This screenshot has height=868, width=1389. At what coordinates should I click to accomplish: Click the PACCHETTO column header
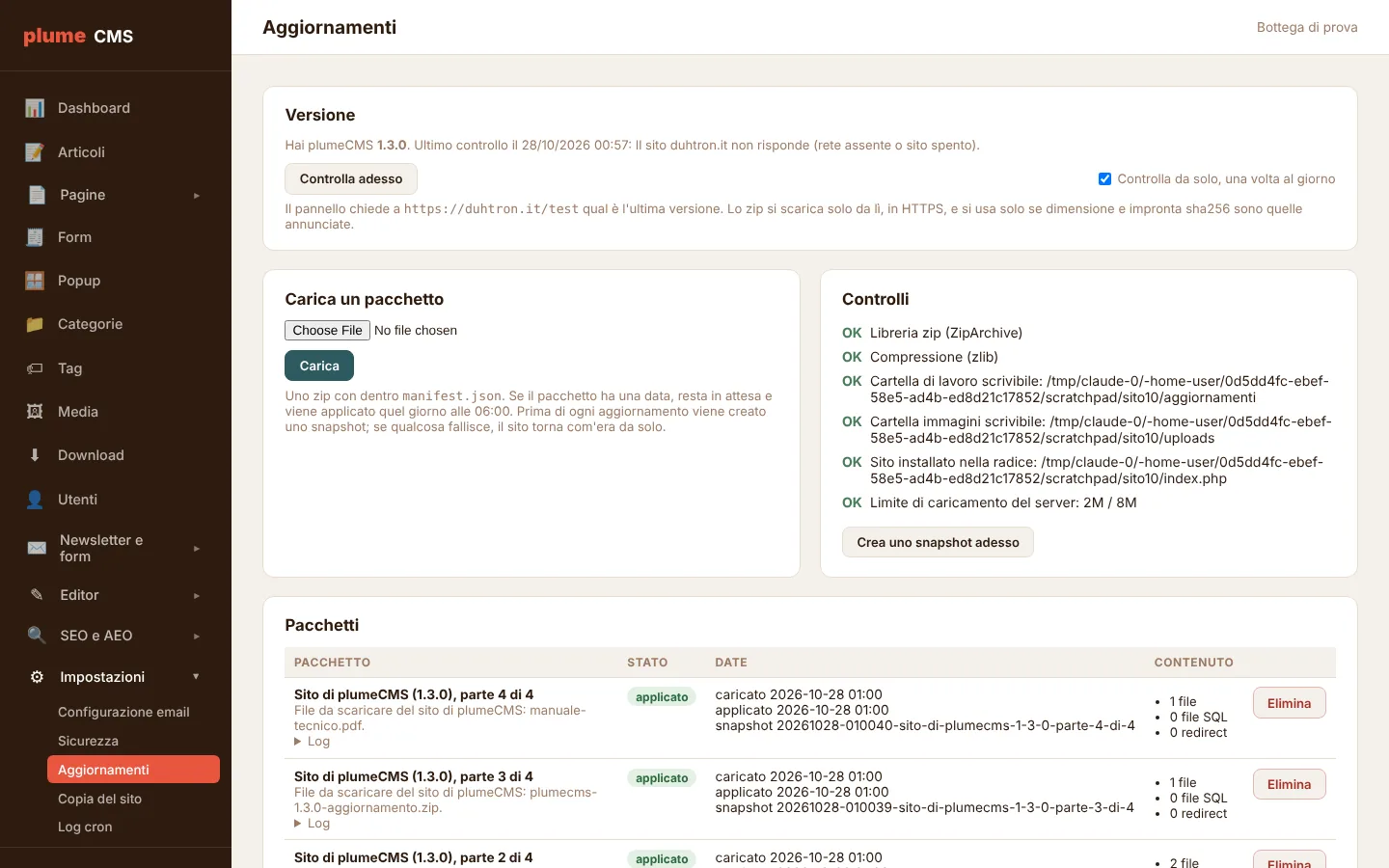click(332, 663)
